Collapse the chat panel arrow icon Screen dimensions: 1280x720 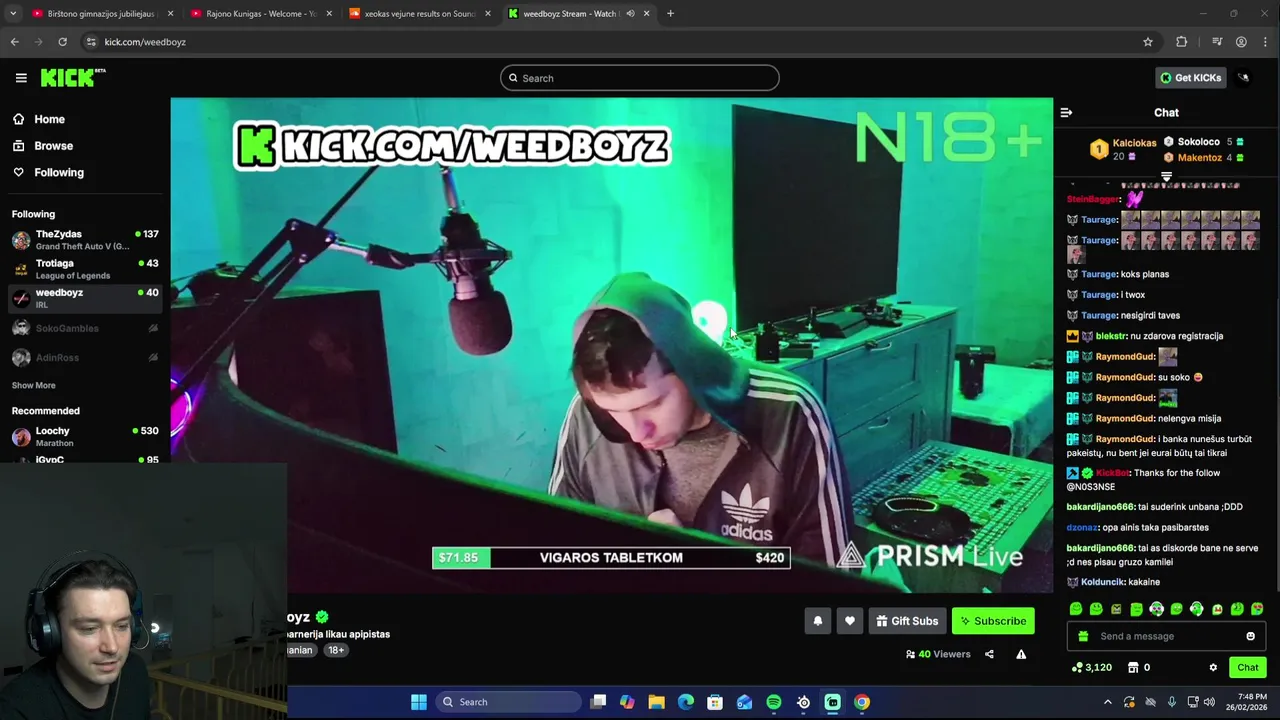(x=1066, y=113)
